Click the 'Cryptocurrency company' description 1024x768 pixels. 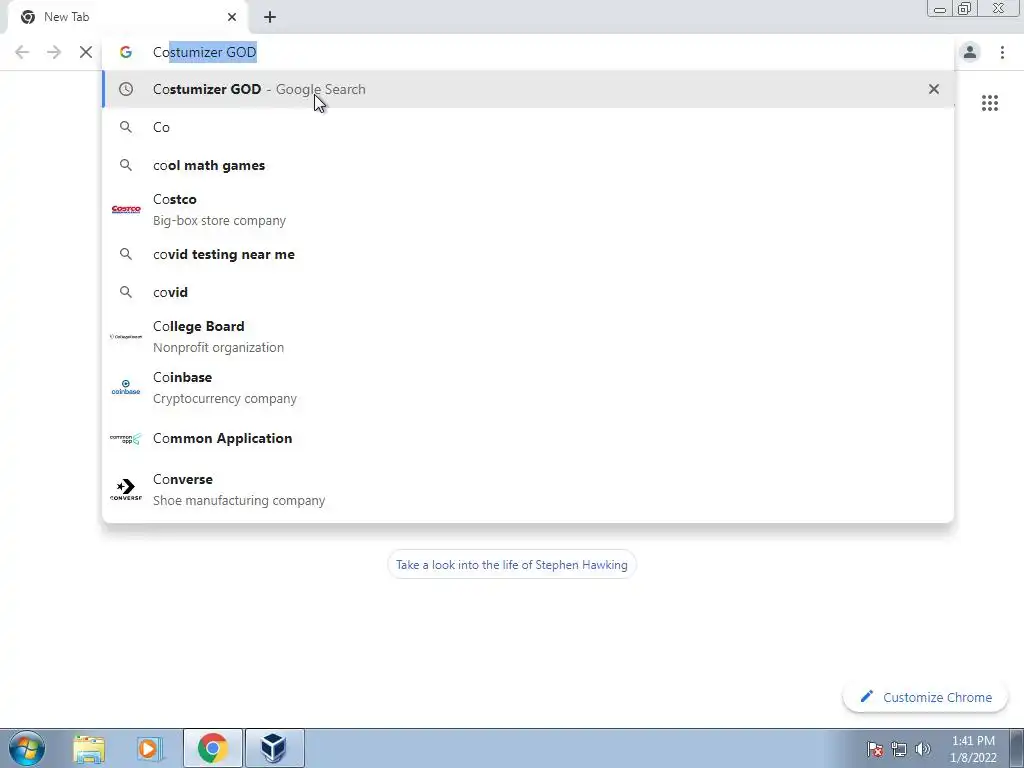tap(225, 398)
